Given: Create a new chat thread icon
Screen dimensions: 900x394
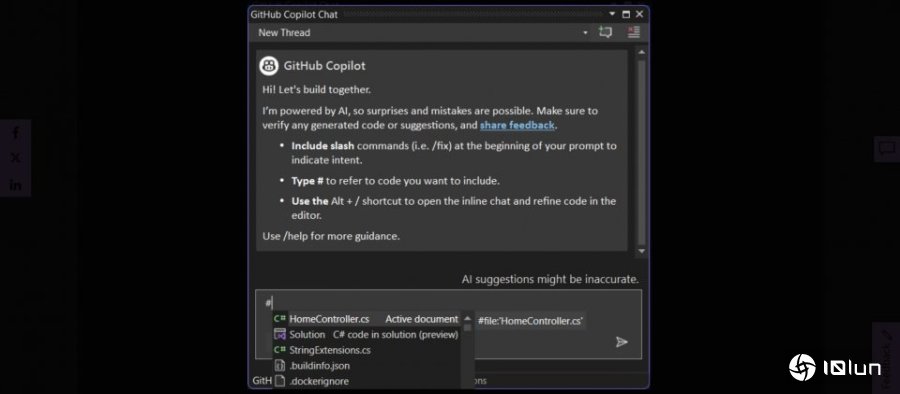Looking at the screenshot, I should tap(605, 32).
